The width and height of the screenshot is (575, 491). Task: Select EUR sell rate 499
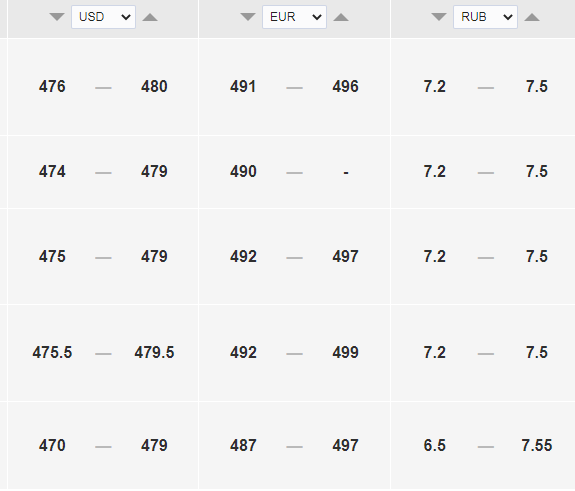[345, 353]
